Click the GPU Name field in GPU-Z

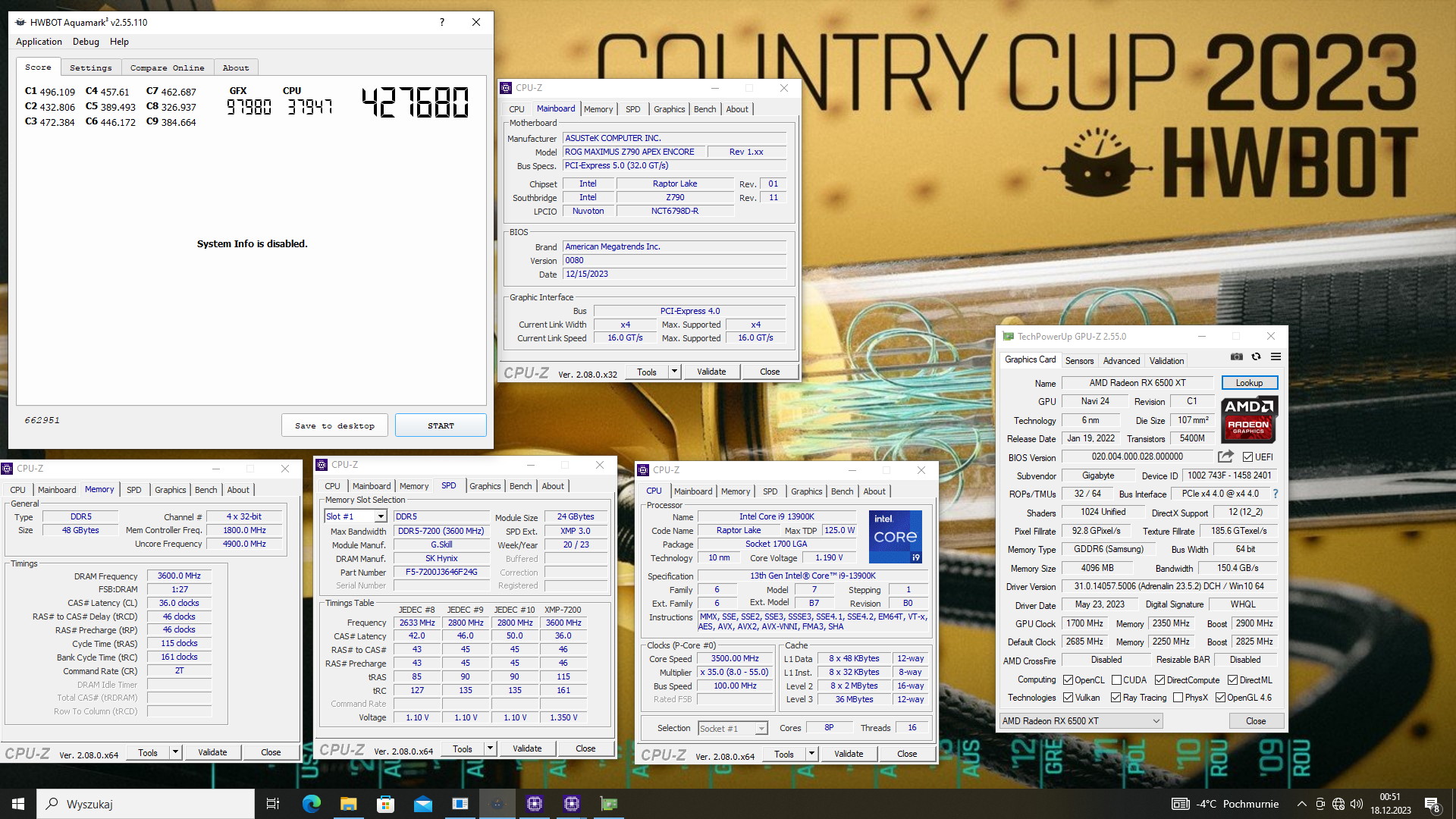coord(1137,383)
